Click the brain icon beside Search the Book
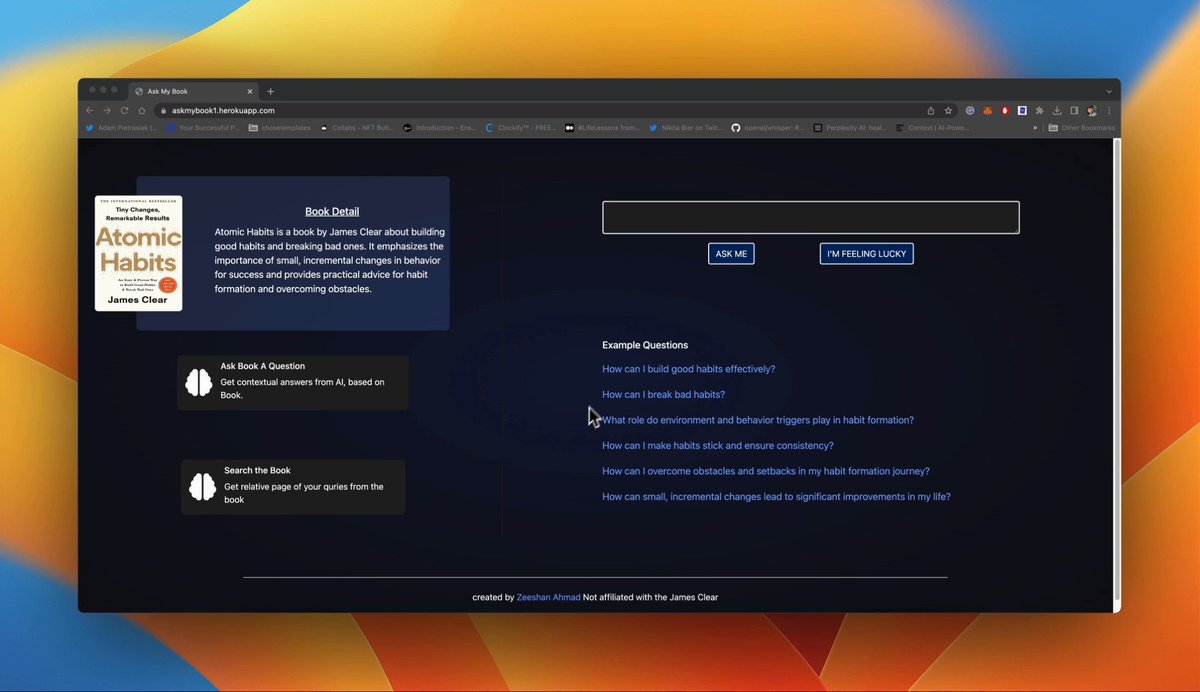The image size is (1200, 692). point(203,487)
